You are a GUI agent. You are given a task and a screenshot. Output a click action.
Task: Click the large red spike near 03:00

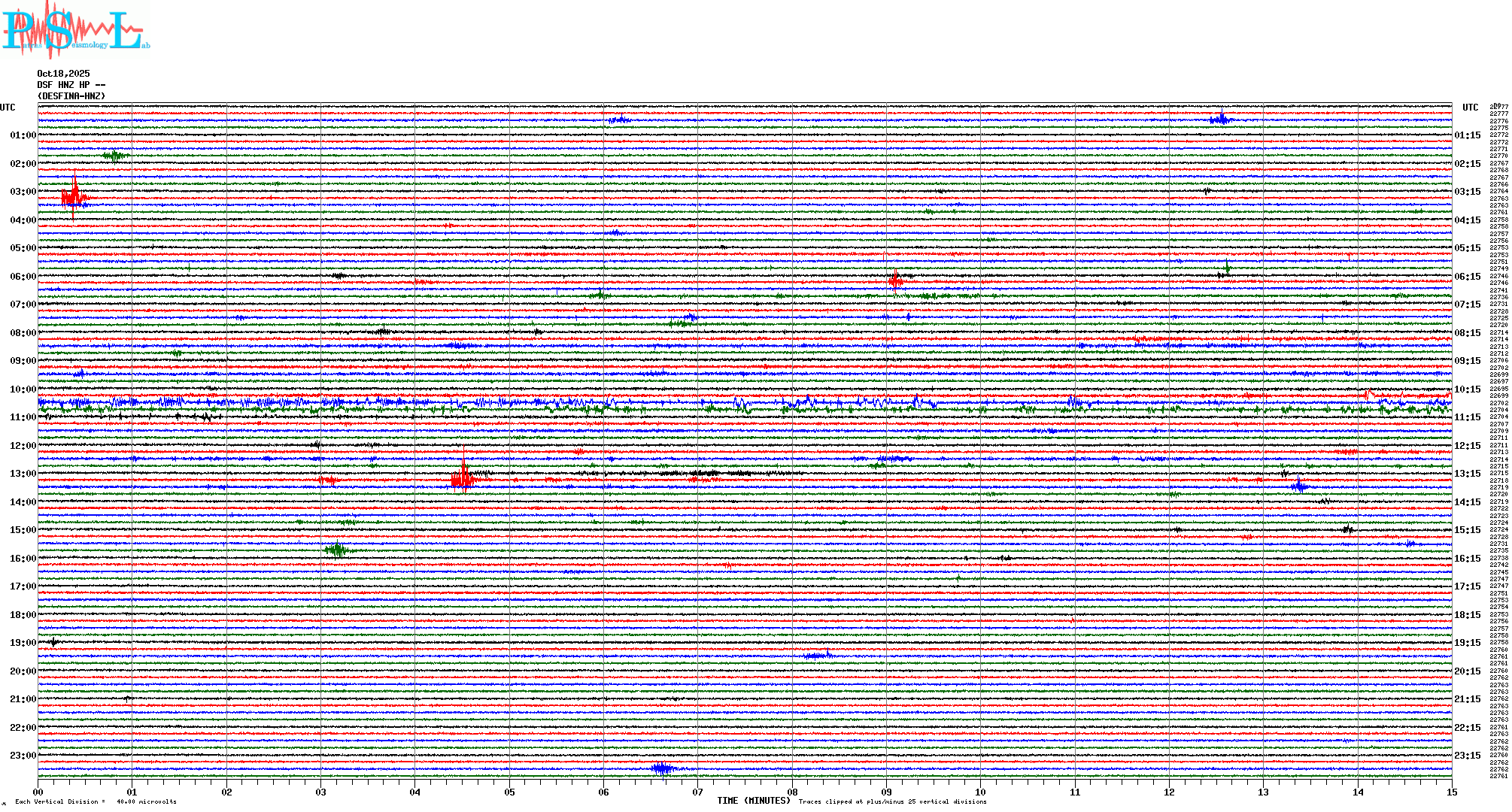[x=73, y=197]
